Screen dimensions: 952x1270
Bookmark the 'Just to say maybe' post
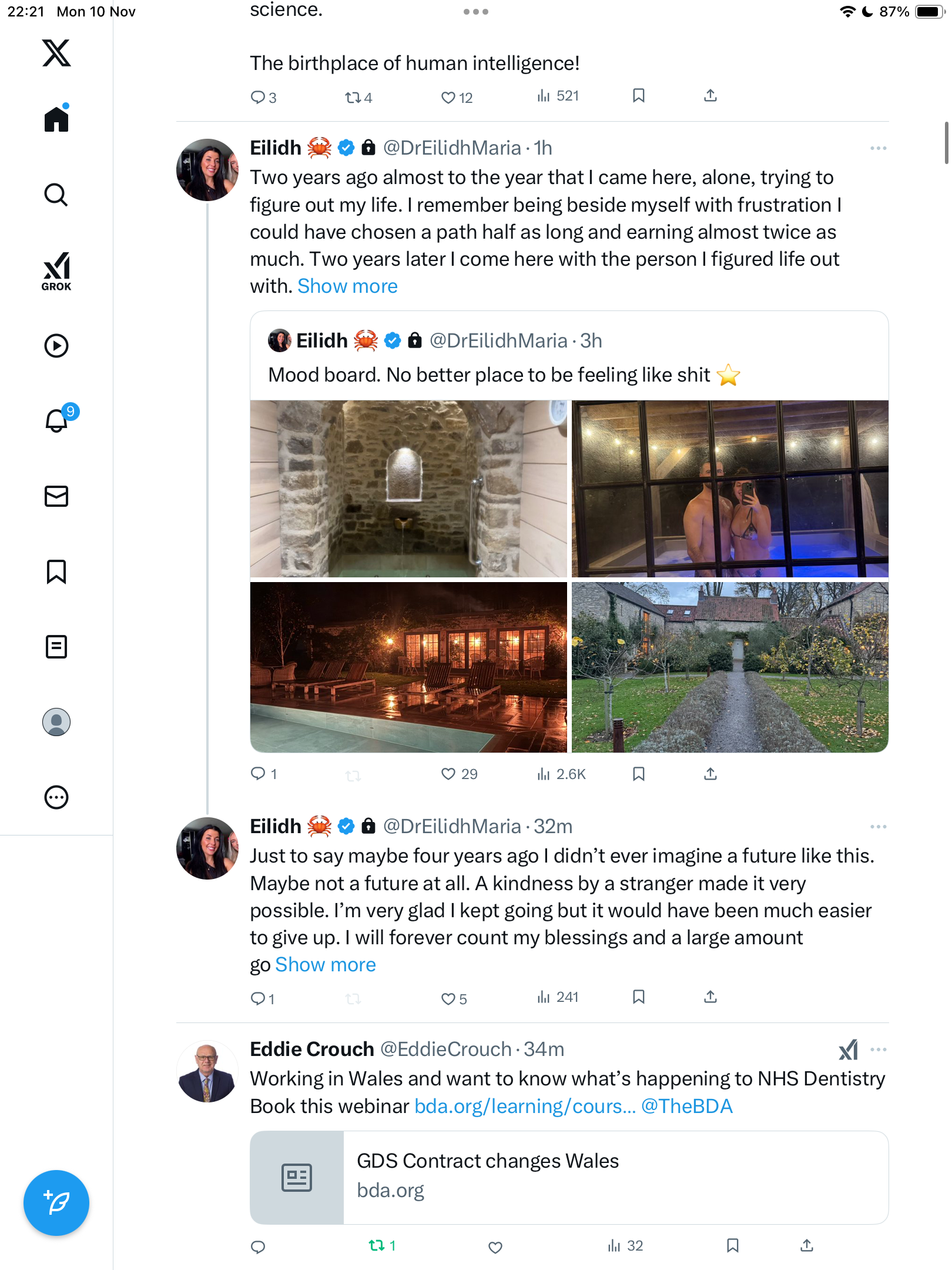tap(639, 997)
